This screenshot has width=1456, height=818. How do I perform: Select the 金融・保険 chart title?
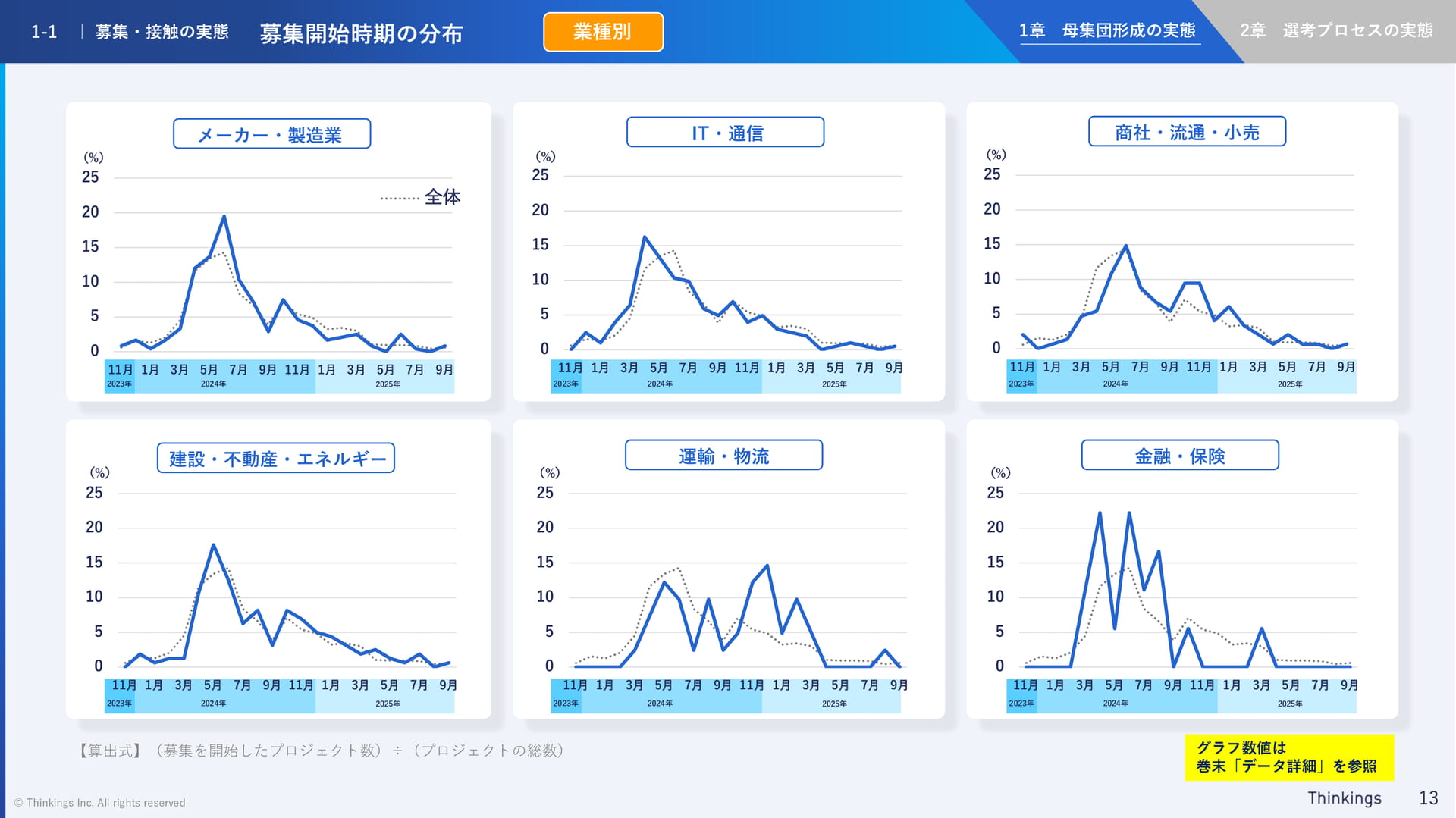click(1180, 456)
